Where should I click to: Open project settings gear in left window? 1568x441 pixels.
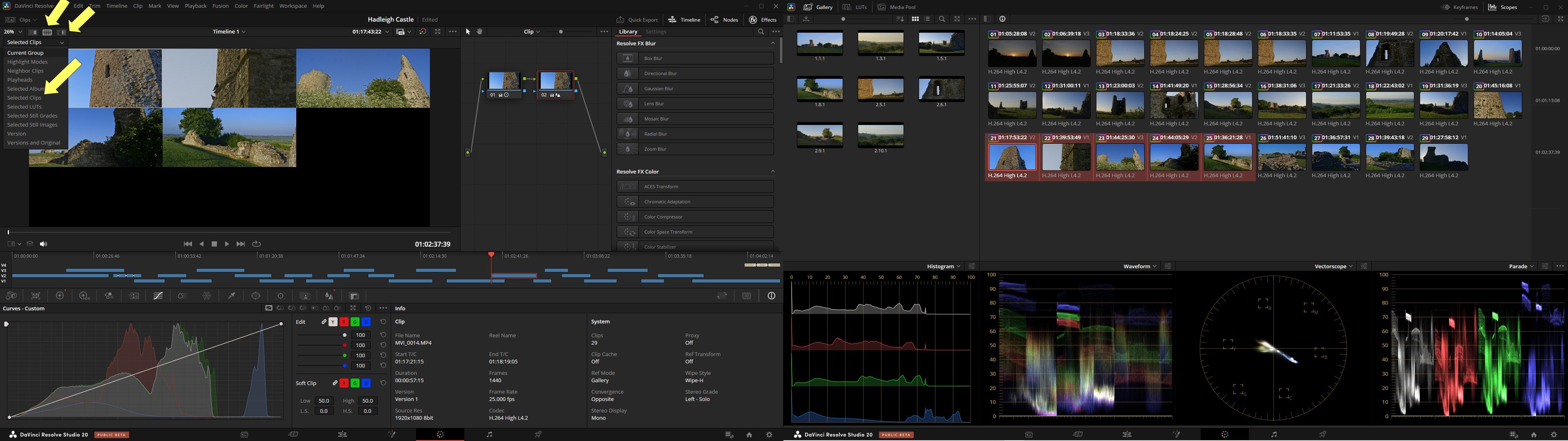pyautogui.click(x=769, y=434)
